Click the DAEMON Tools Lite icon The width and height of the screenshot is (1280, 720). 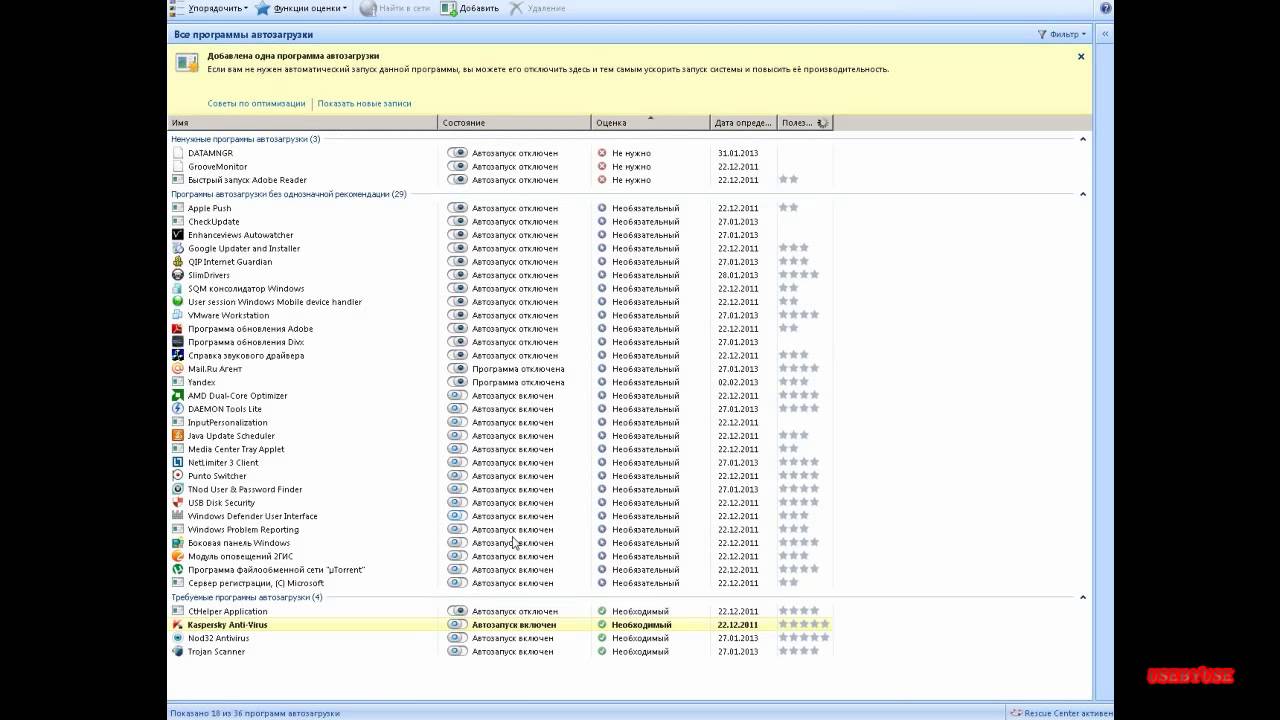point(178,409)
